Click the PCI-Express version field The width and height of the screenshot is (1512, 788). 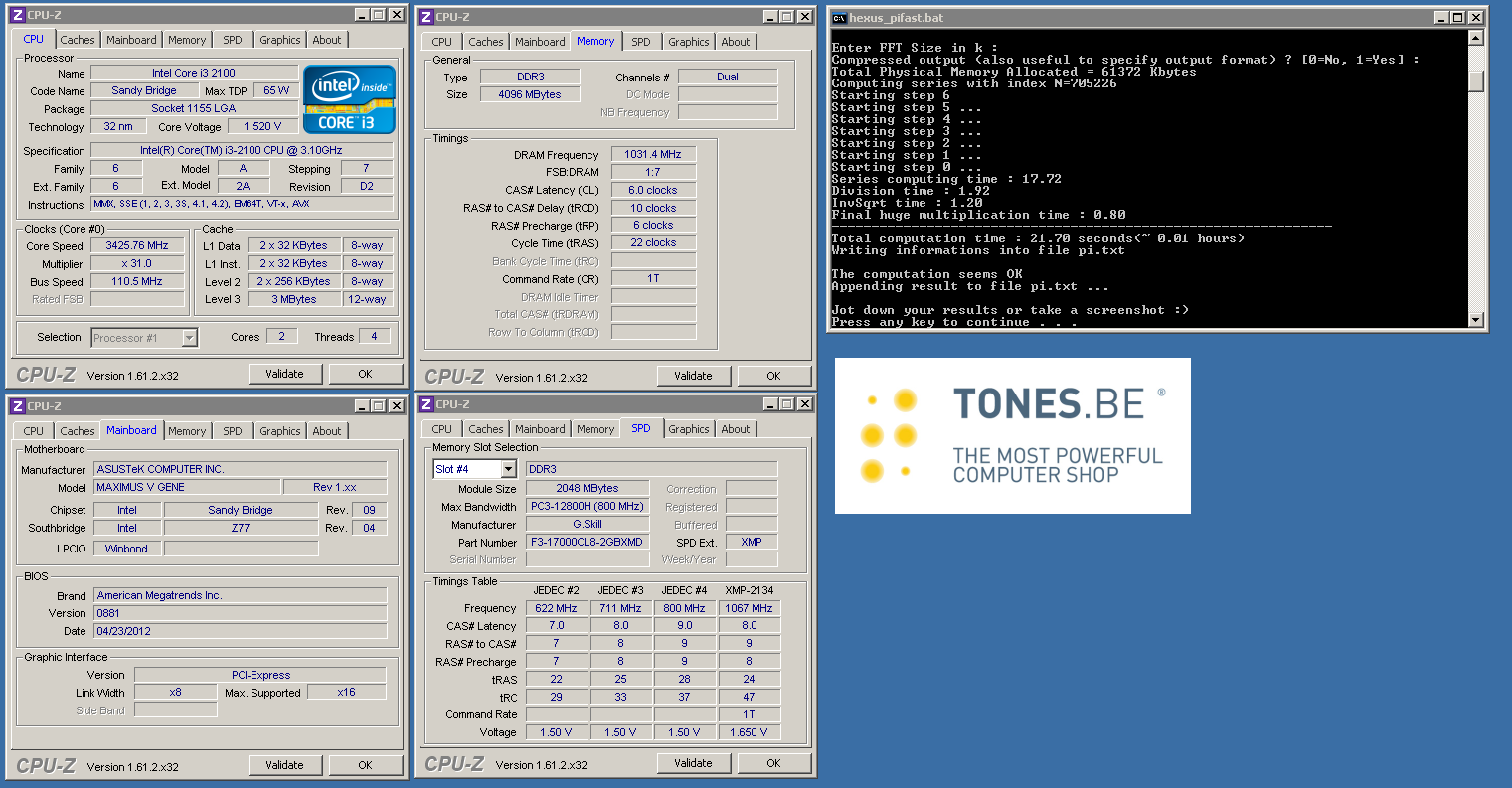click(x=260, y=675)
